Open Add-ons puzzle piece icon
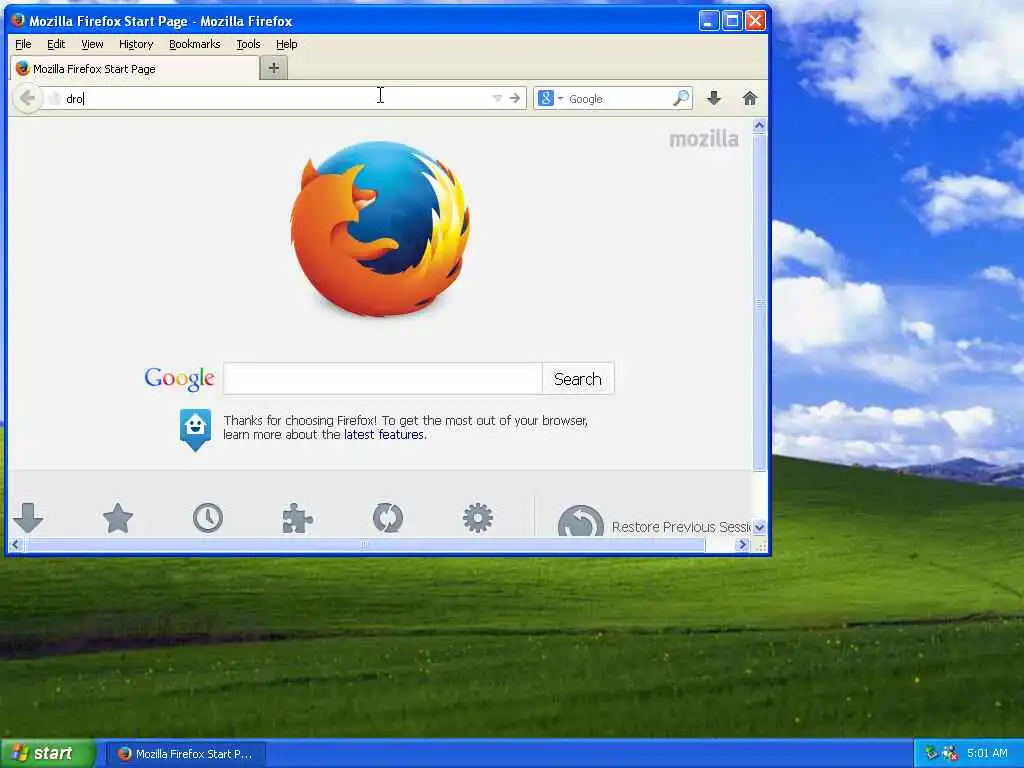 click(x=297, y=518)
